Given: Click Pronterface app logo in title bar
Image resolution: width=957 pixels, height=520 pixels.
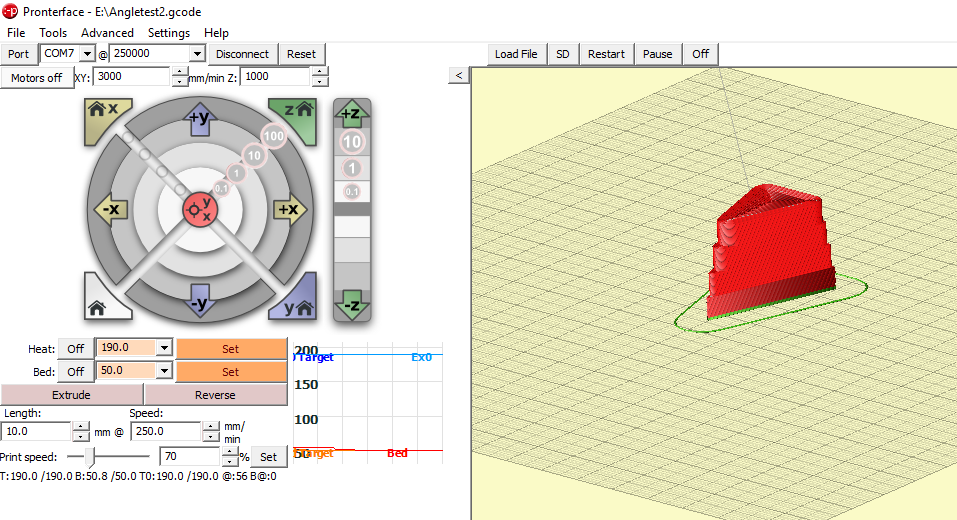Looking at the screenshot, I should point(10,12).
